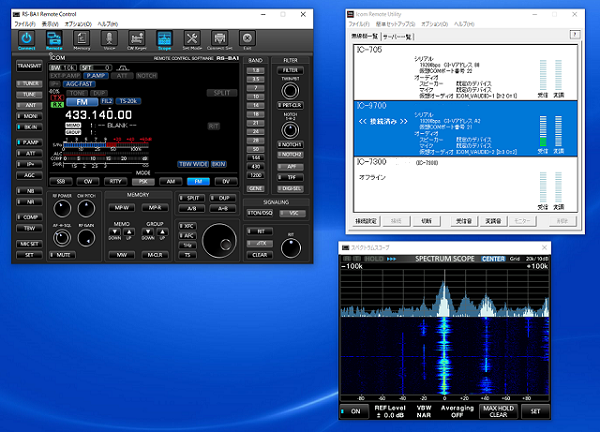Screen dimensions: 600x432
Task: Click the MEMO DOWN arrow button
Action: 115,232
